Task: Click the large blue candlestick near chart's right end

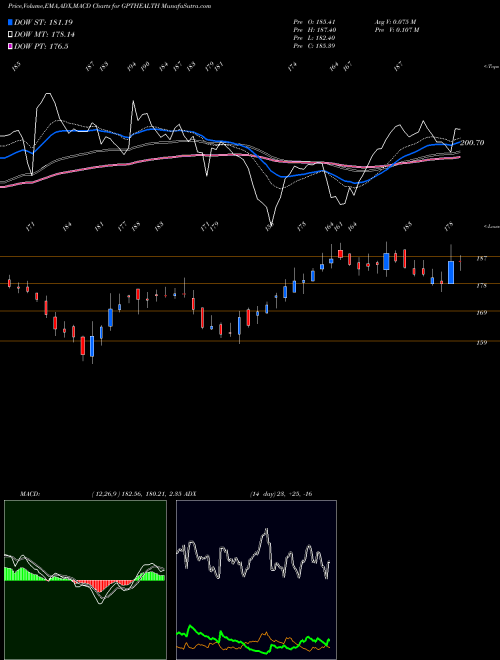Action: point(451,272)
